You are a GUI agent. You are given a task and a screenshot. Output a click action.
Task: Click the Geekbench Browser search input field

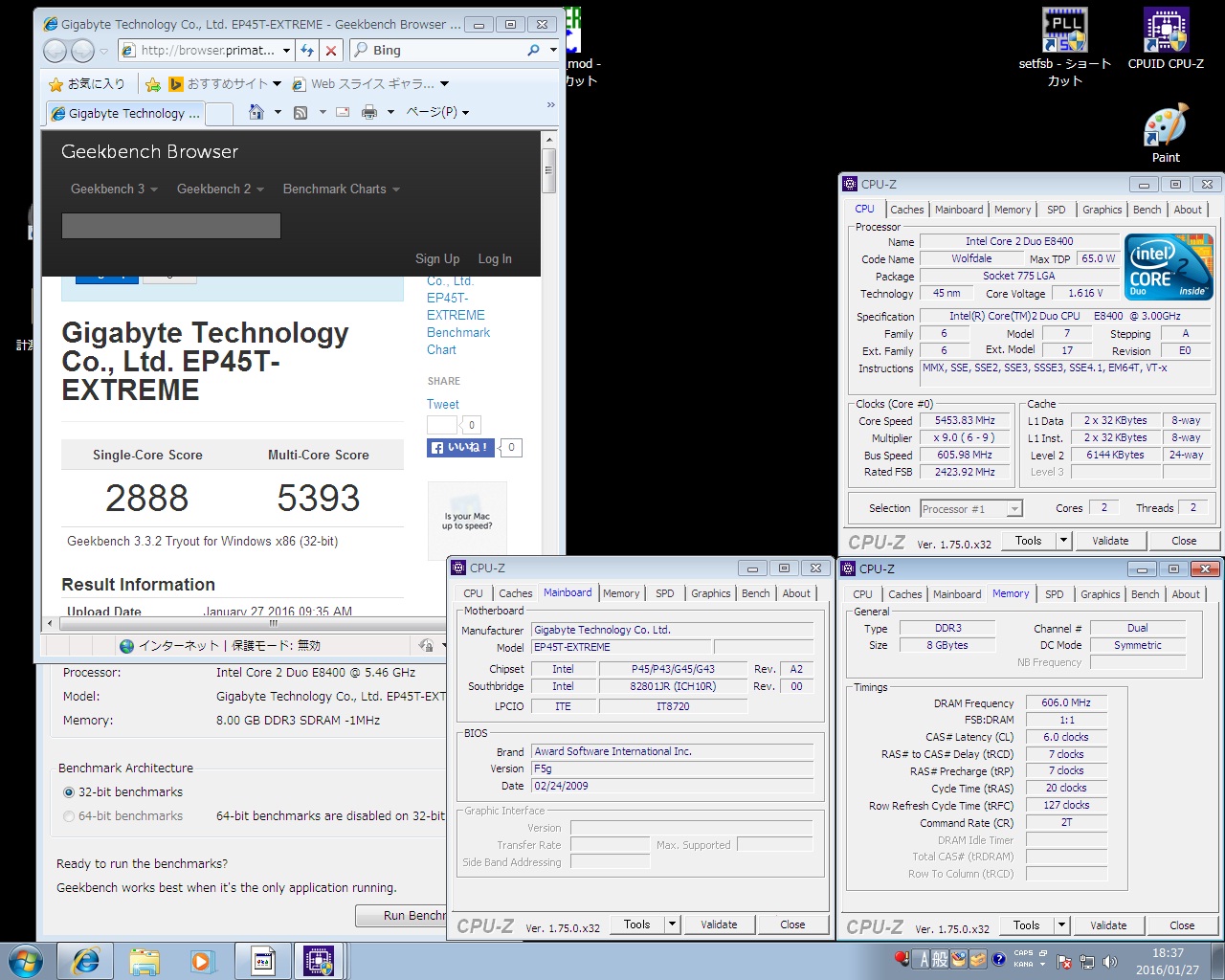tap(171, 226)
